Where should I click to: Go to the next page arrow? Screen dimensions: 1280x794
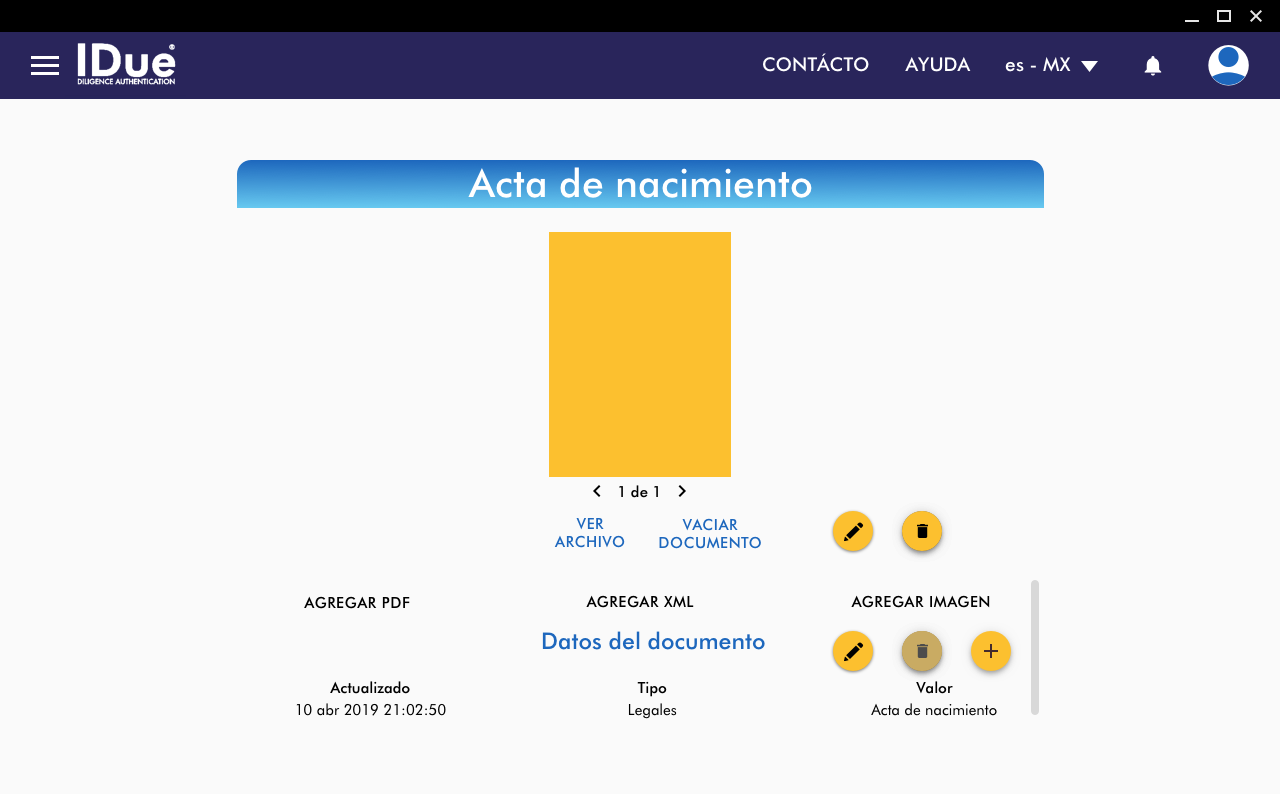pos(682,491)
